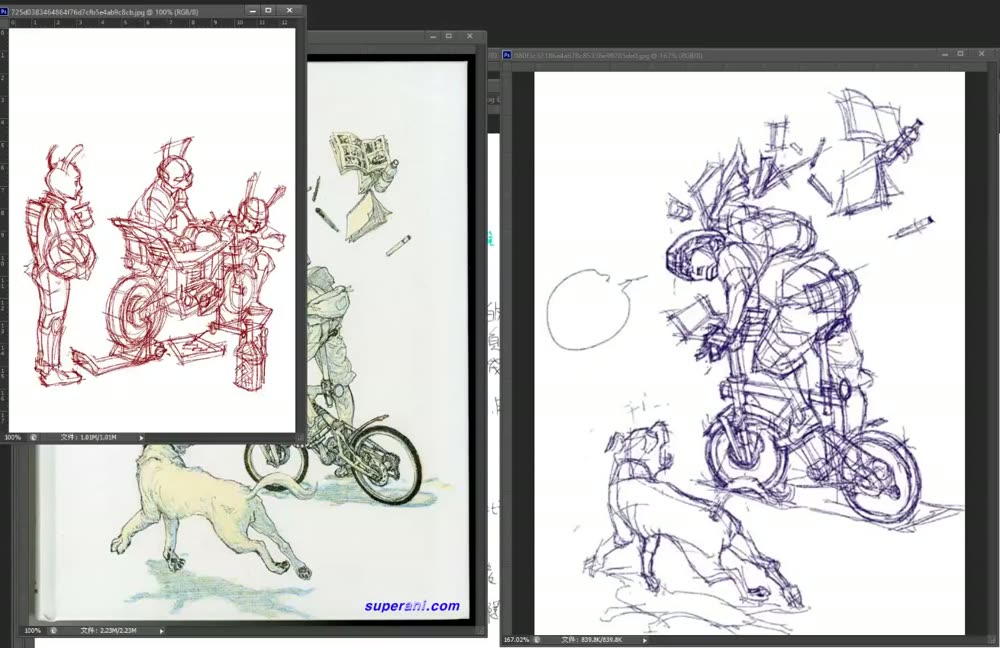Image resolution: width=1000 pixels, height=648 pixels.
Task: Click vertical ruler of red sketch window
Action: point(3,230)
